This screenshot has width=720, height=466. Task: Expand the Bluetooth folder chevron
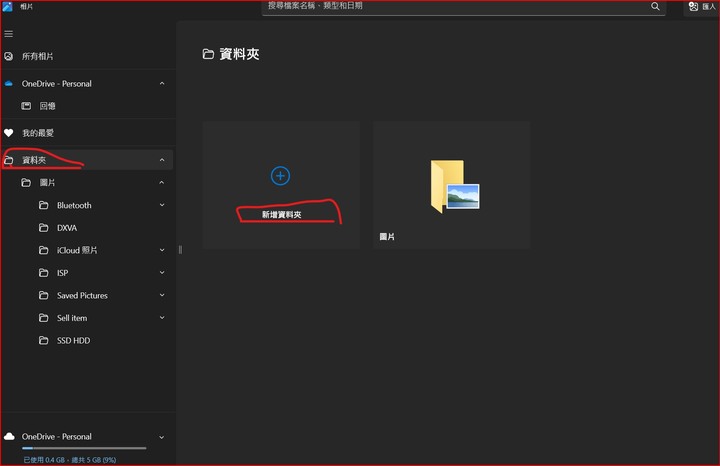coord(162,205)
